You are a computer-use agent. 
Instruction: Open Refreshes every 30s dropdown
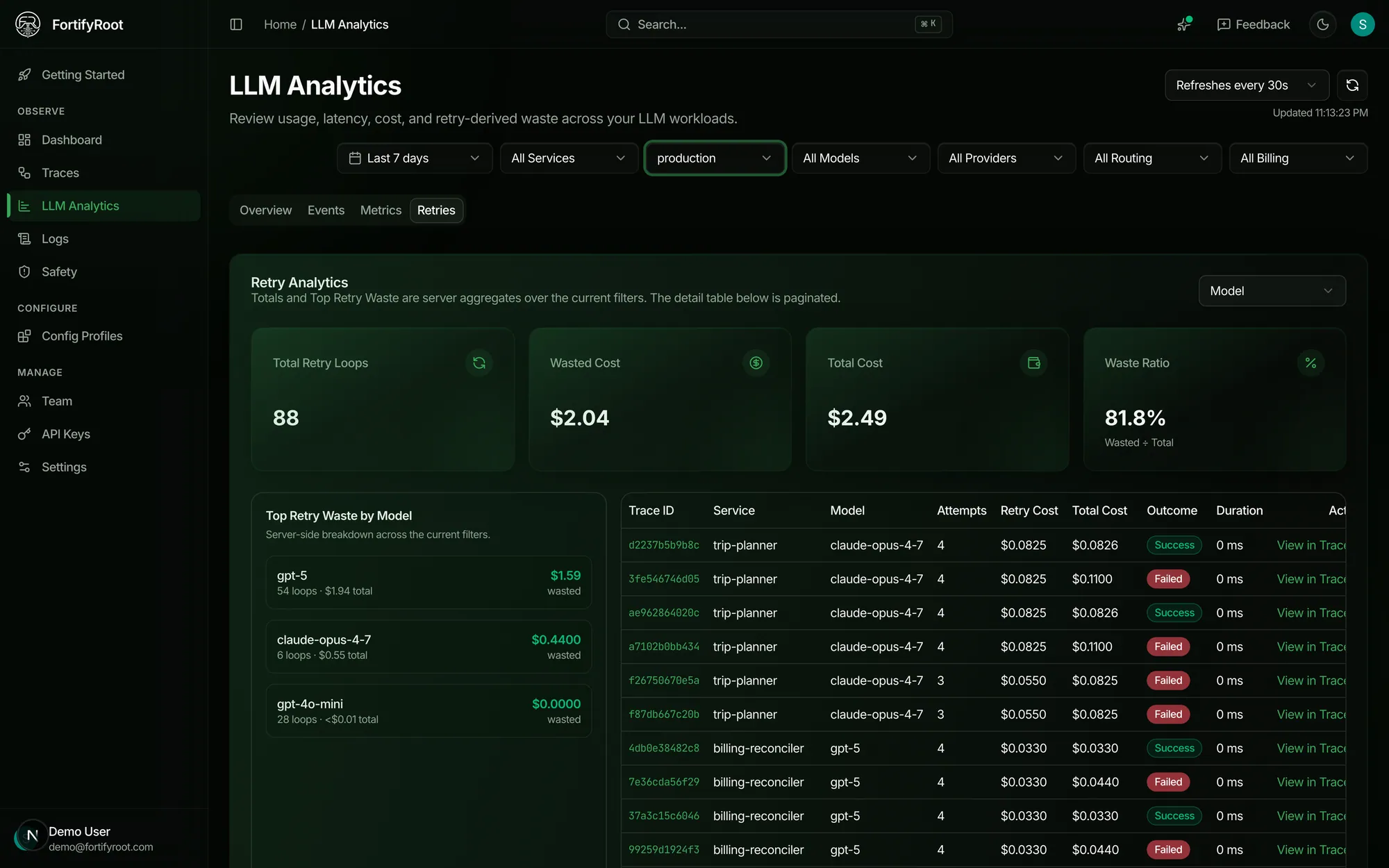[x=1247, y=85]
